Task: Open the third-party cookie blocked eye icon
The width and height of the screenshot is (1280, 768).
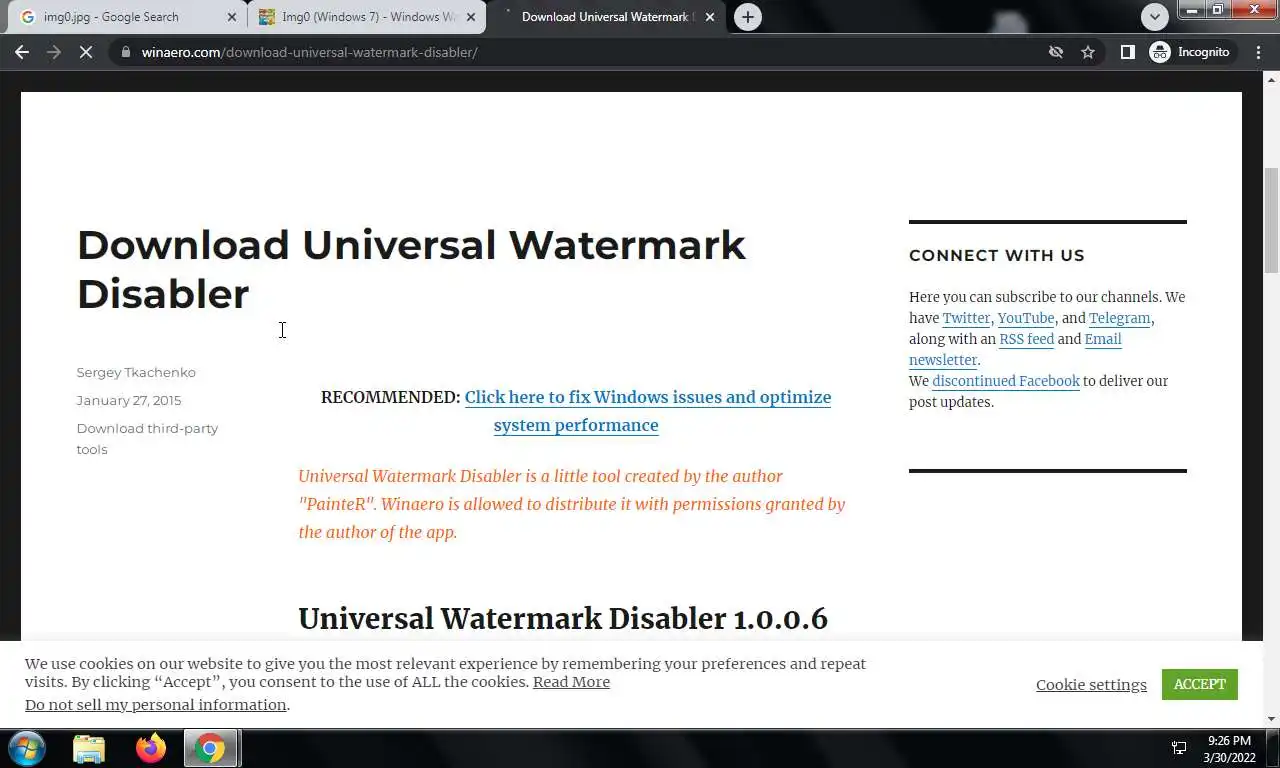Action: coord(1056,52)
